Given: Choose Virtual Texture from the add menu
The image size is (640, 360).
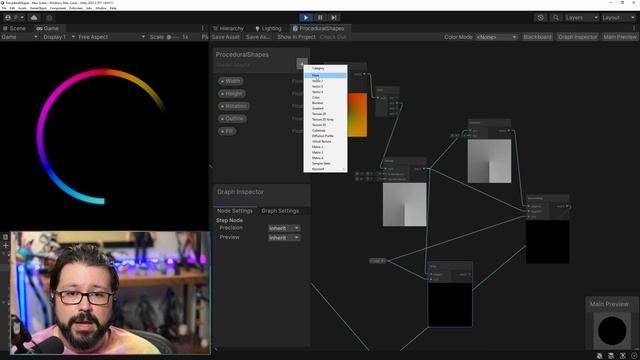Looking at the screenshot, I should point(325,142).
